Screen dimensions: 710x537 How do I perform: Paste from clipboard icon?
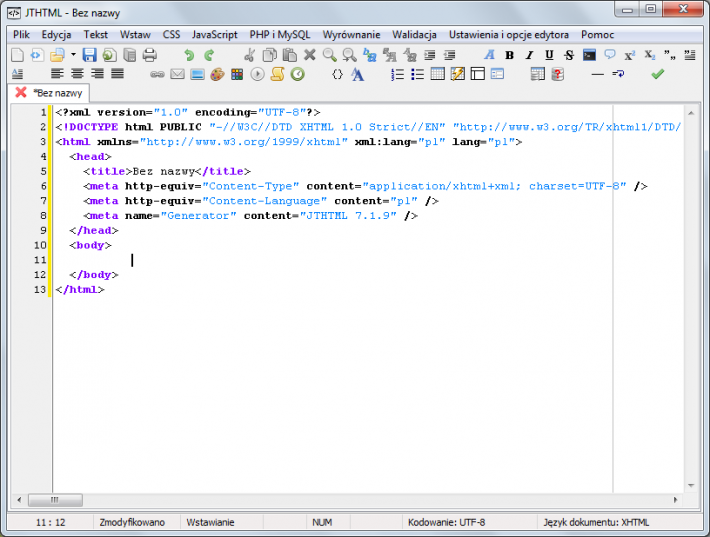(289, 55)
